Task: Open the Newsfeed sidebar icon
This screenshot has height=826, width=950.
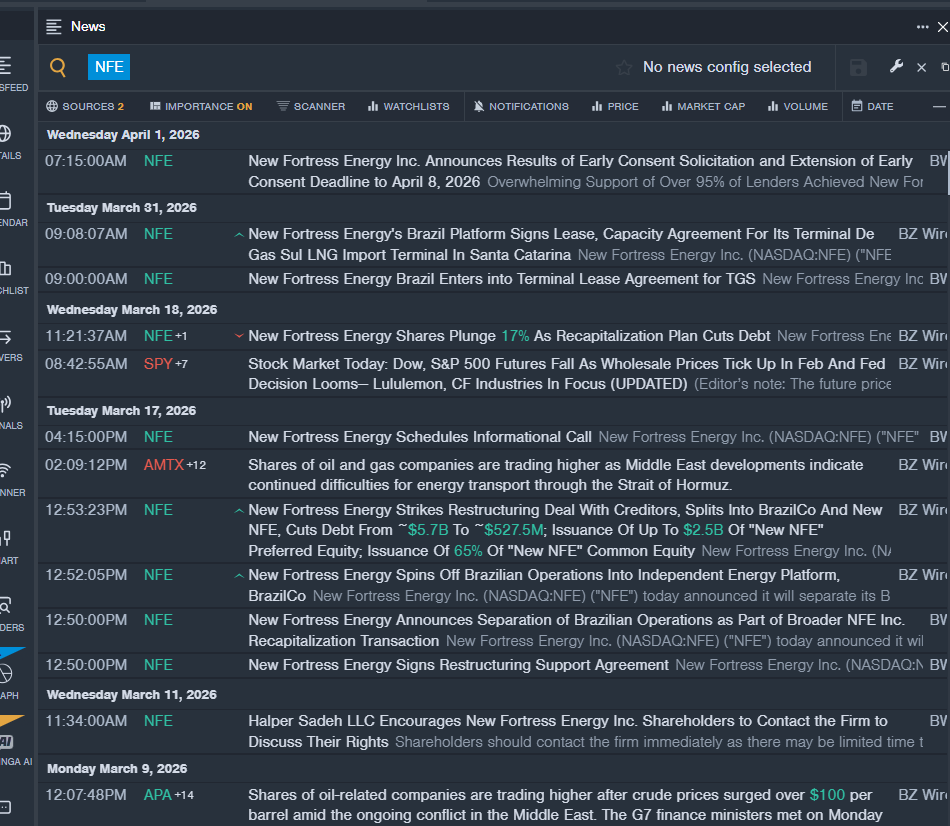Action: click(5, 66)
